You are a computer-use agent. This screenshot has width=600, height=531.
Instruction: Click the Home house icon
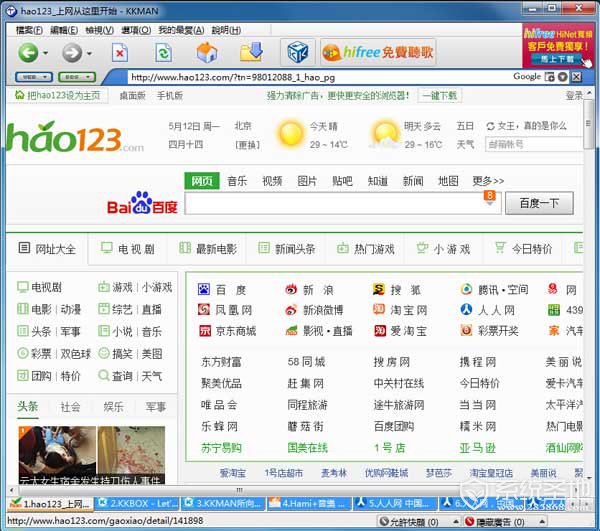click(207, 52)
